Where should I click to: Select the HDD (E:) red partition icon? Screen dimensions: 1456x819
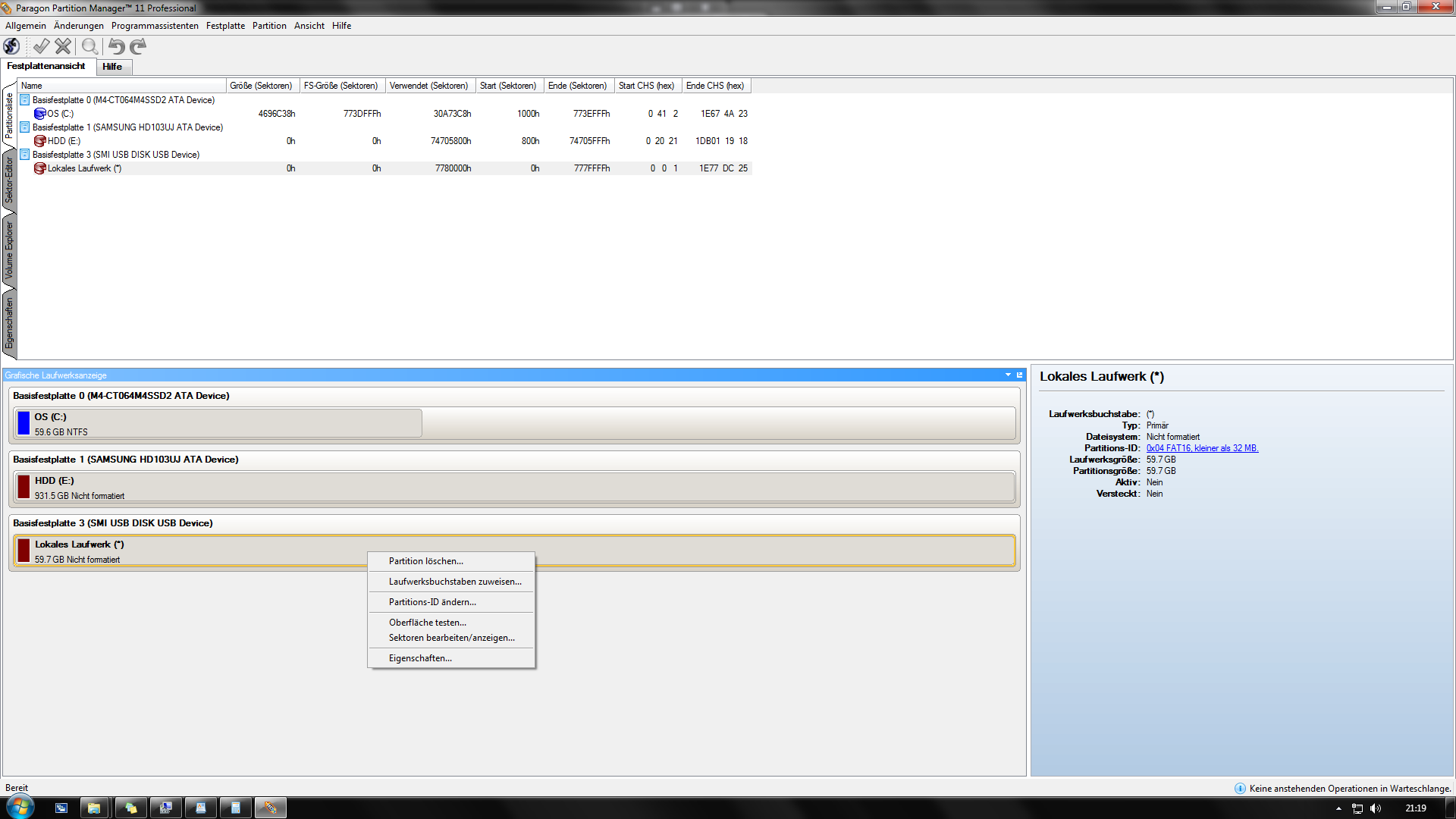point(40,141)
